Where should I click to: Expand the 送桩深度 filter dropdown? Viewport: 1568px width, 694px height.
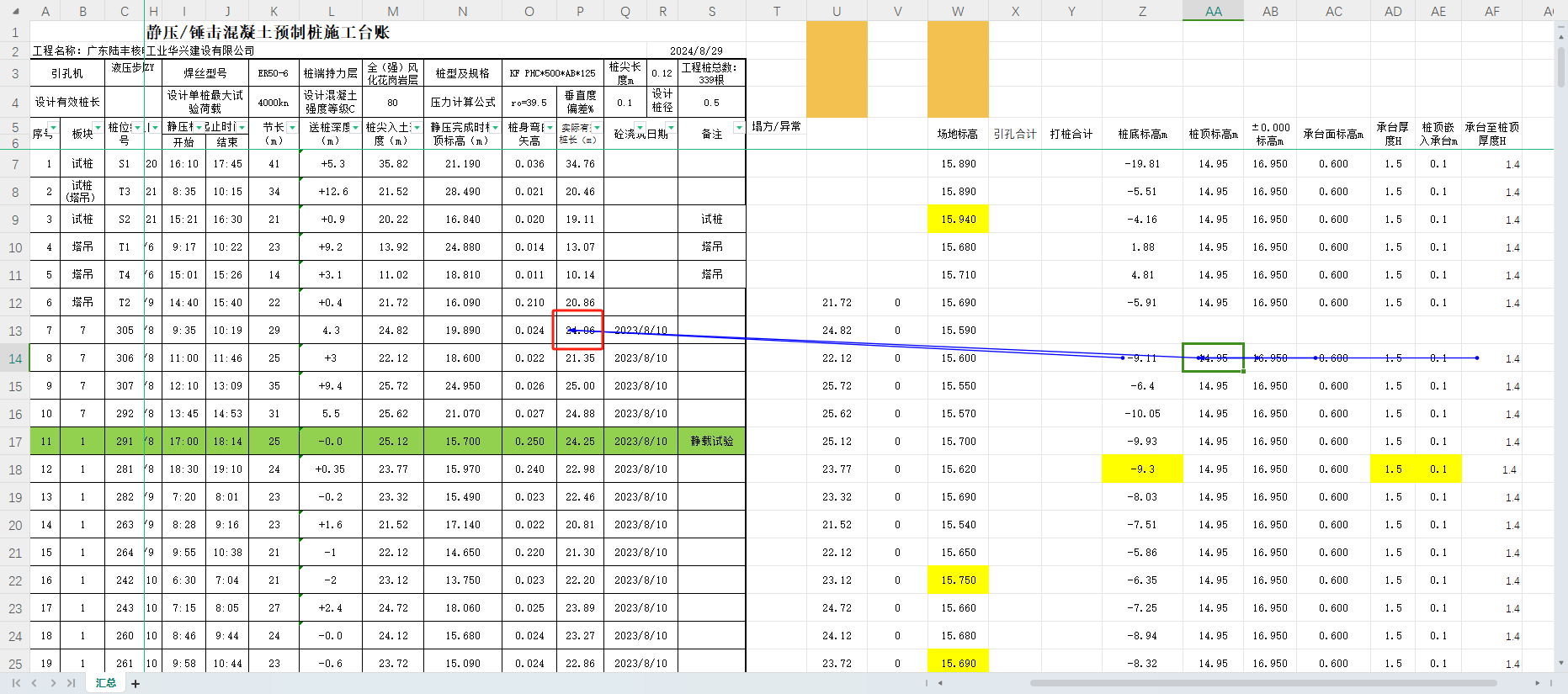click(356, 128)
